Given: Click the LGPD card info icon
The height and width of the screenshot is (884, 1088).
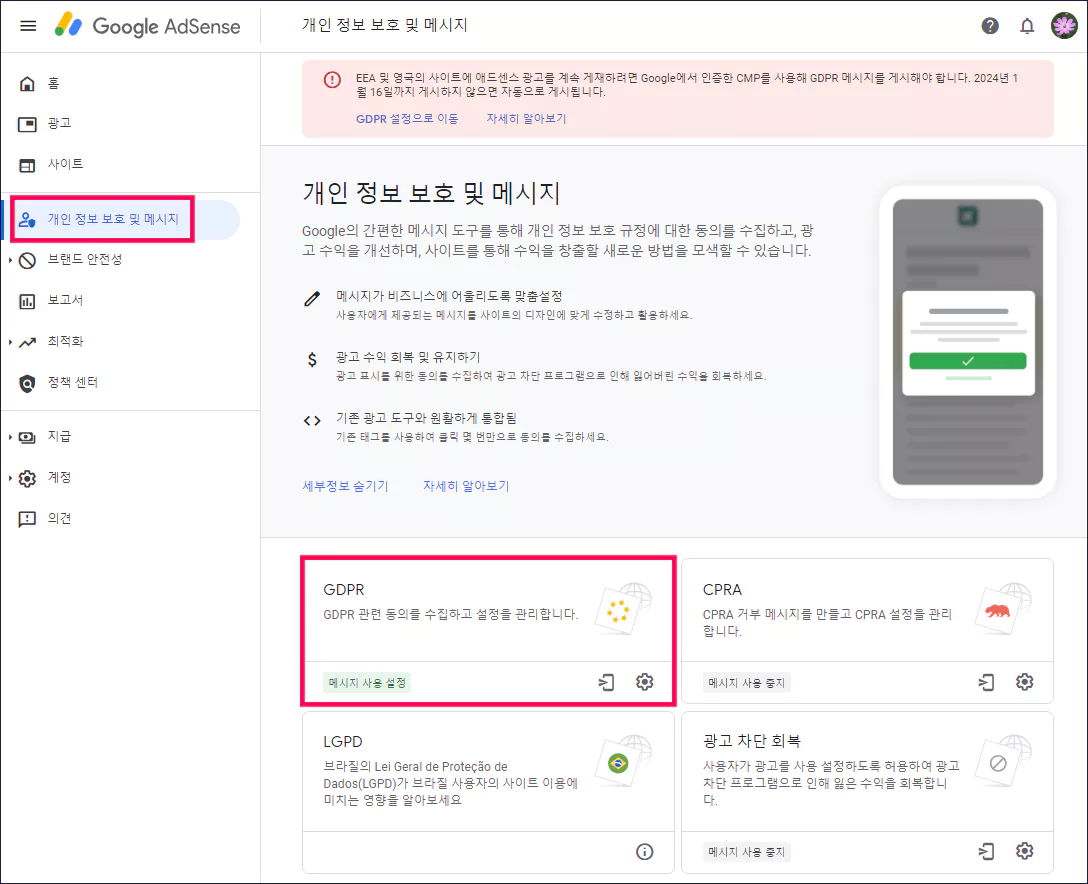Looking at the screenshot, I should [x=645, y=851].
